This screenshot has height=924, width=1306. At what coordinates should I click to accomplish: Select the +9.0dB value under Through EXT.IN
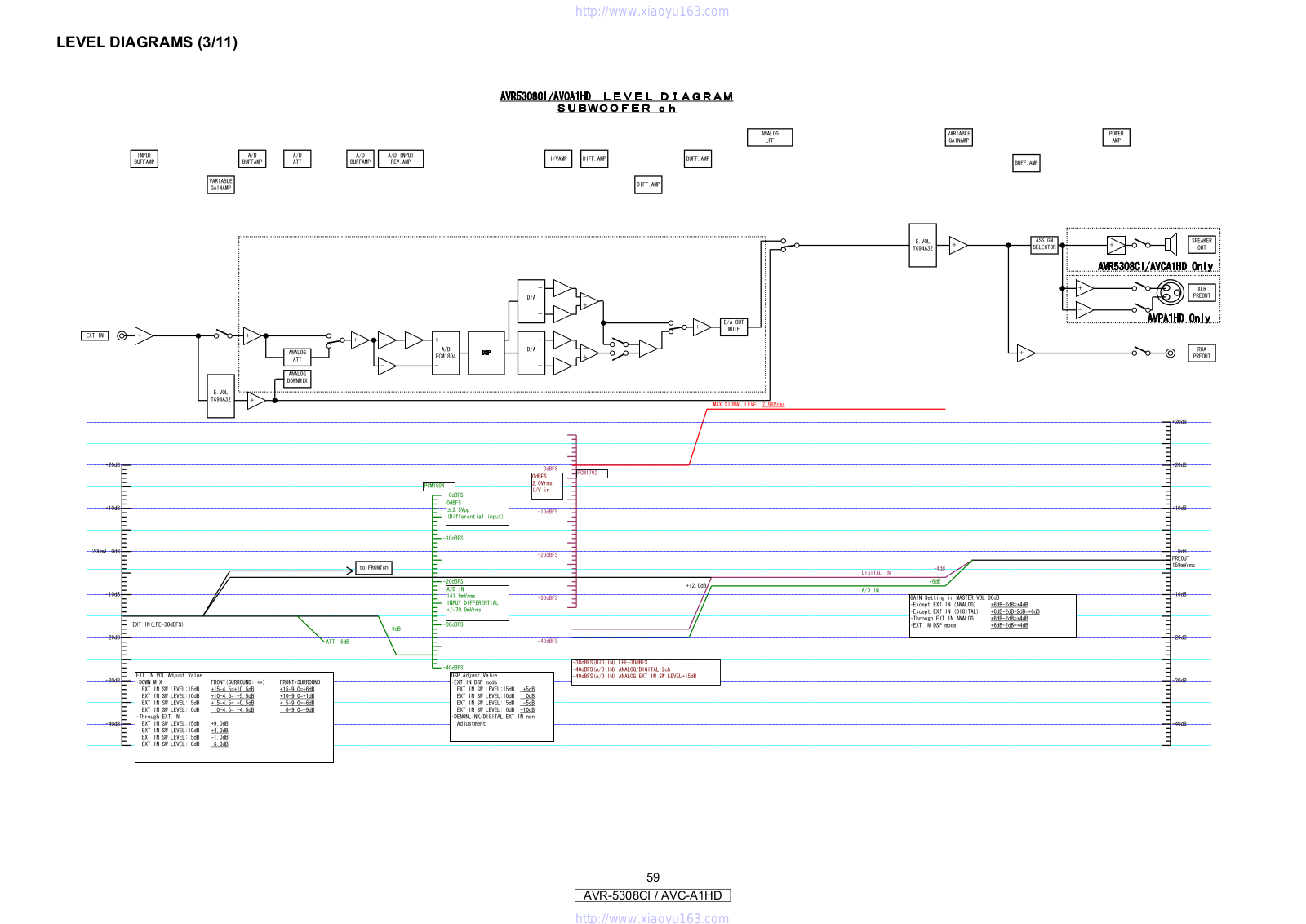(220, 723)
